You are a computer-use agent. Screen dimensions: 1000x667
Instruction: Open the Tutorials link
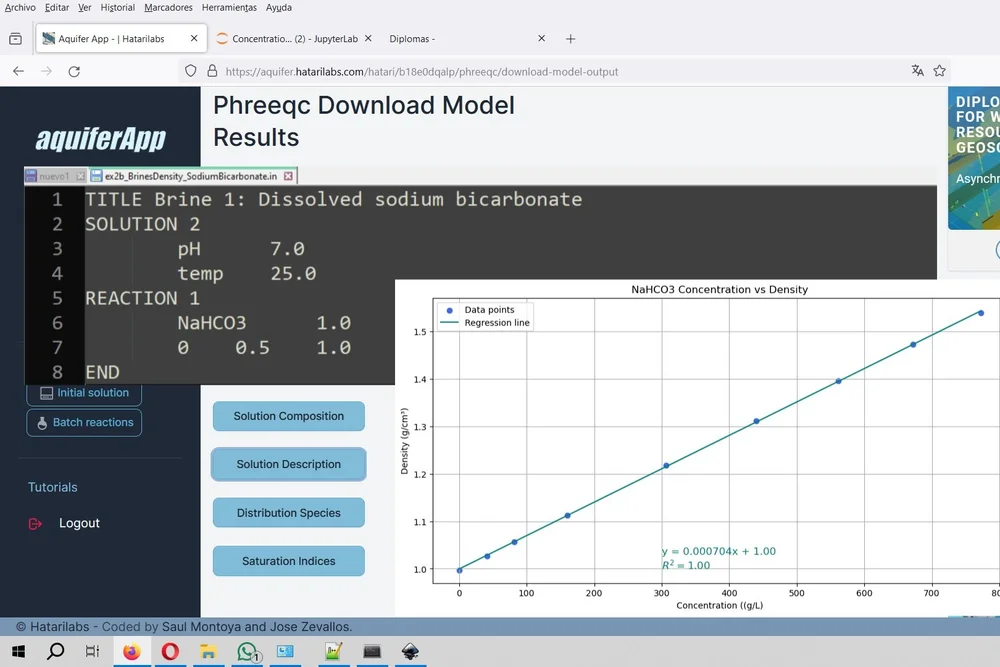[x=52, y=487]
